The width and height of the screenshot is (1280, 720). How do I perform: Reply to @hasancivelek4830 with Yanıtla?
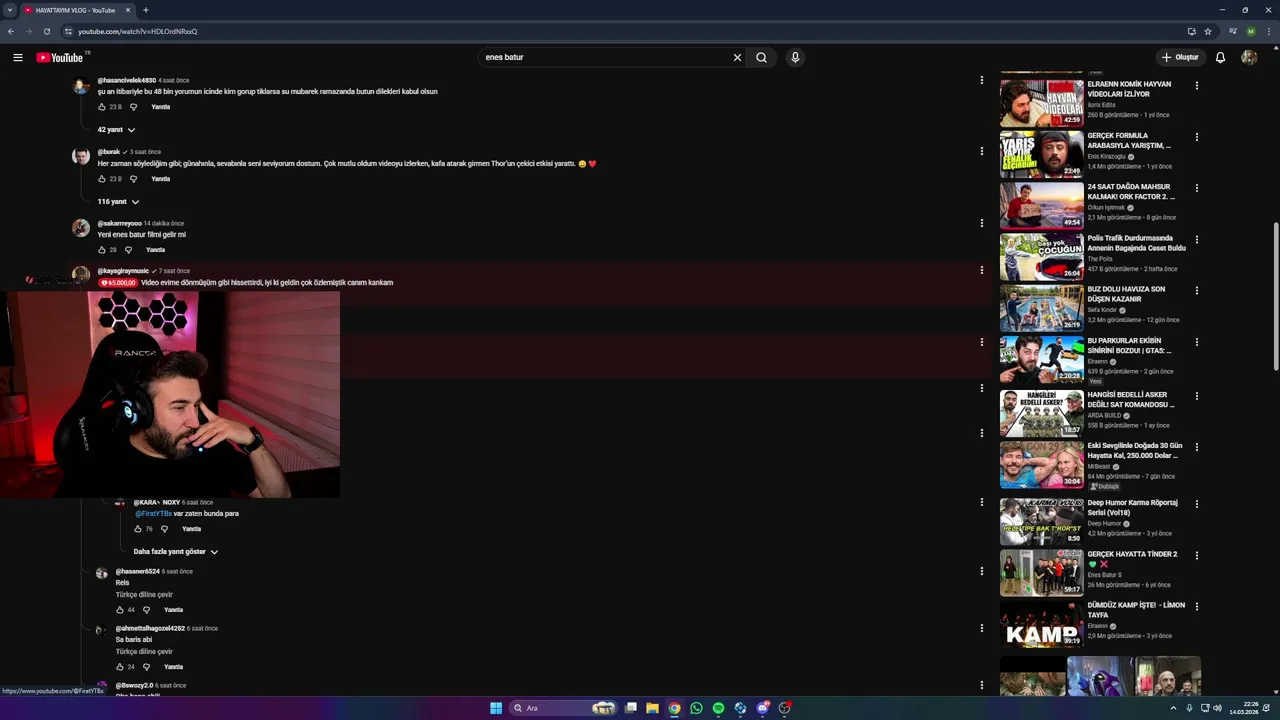160,107
